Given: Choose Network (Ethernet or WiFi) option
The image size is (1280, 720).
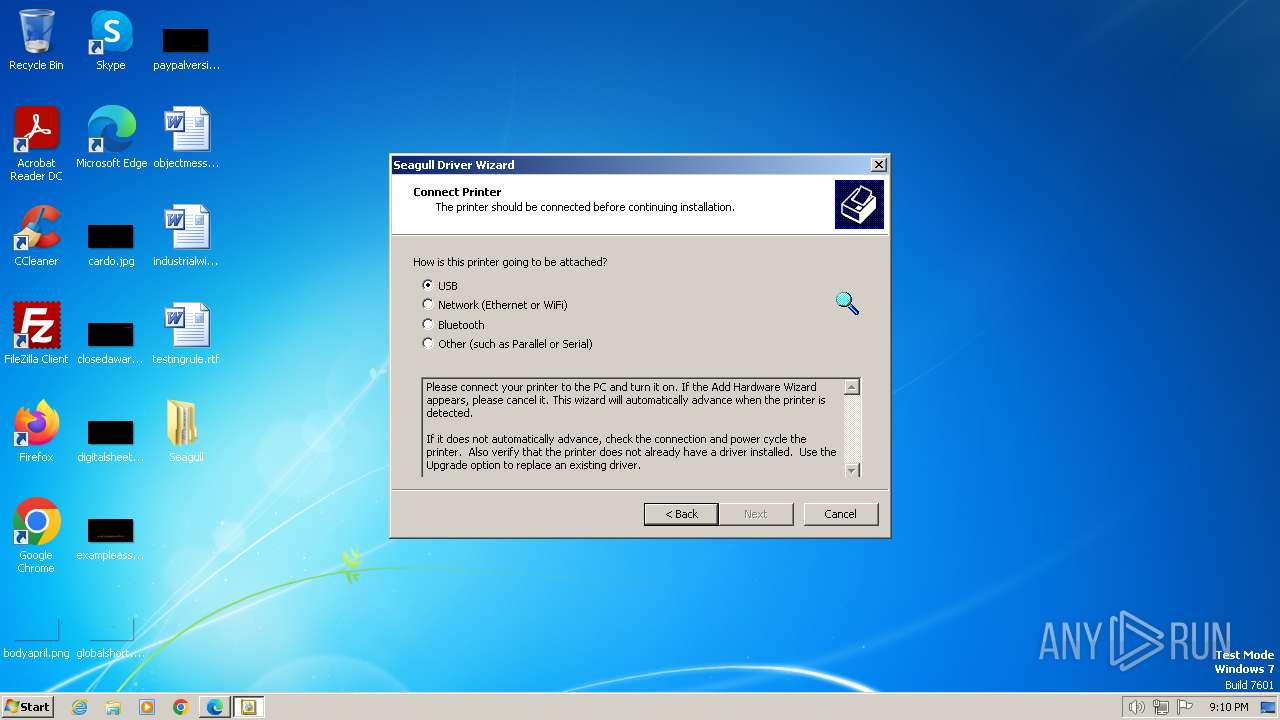Looking at the screenshot, I should (x=428, y=304).
